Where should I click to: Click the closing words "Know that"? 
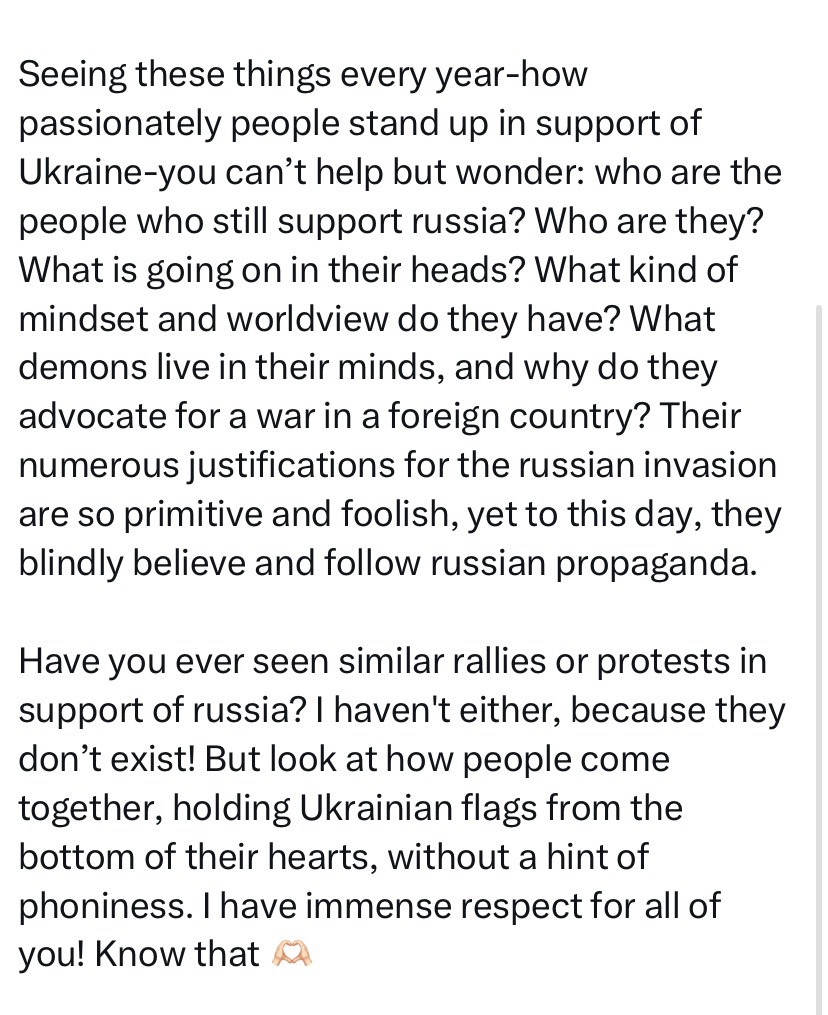(177, 954)
